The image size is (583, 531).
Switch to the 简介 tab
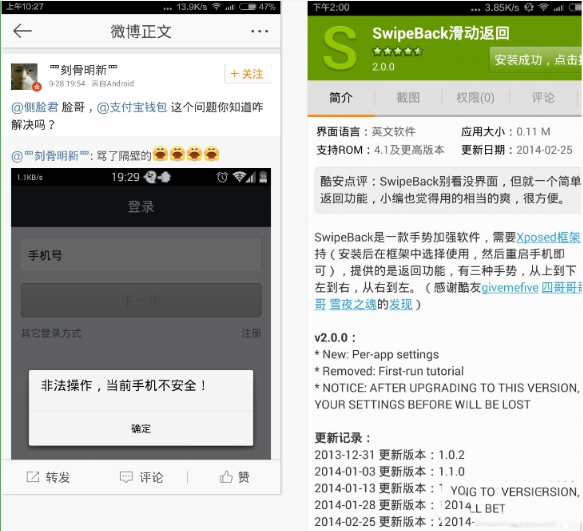[341, 98]
